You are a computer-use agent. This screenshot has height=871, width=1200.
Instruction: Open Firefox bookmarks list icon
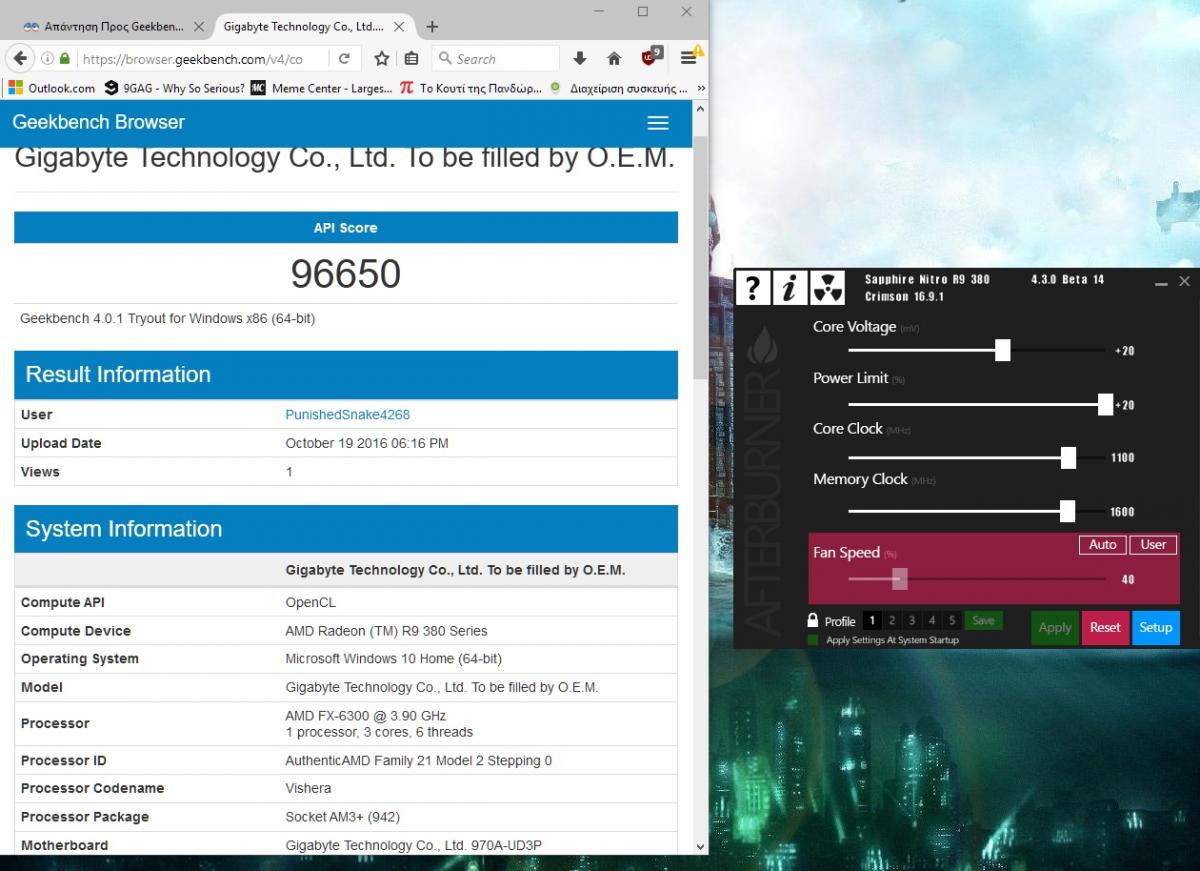click(412, 58)
